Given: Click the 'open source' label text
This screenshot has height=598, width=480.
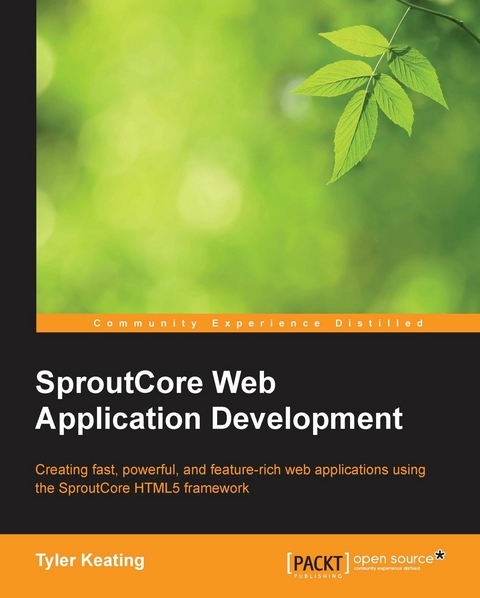Looking at the screenshot, I should pyautogui.click(x=393, y=559).
